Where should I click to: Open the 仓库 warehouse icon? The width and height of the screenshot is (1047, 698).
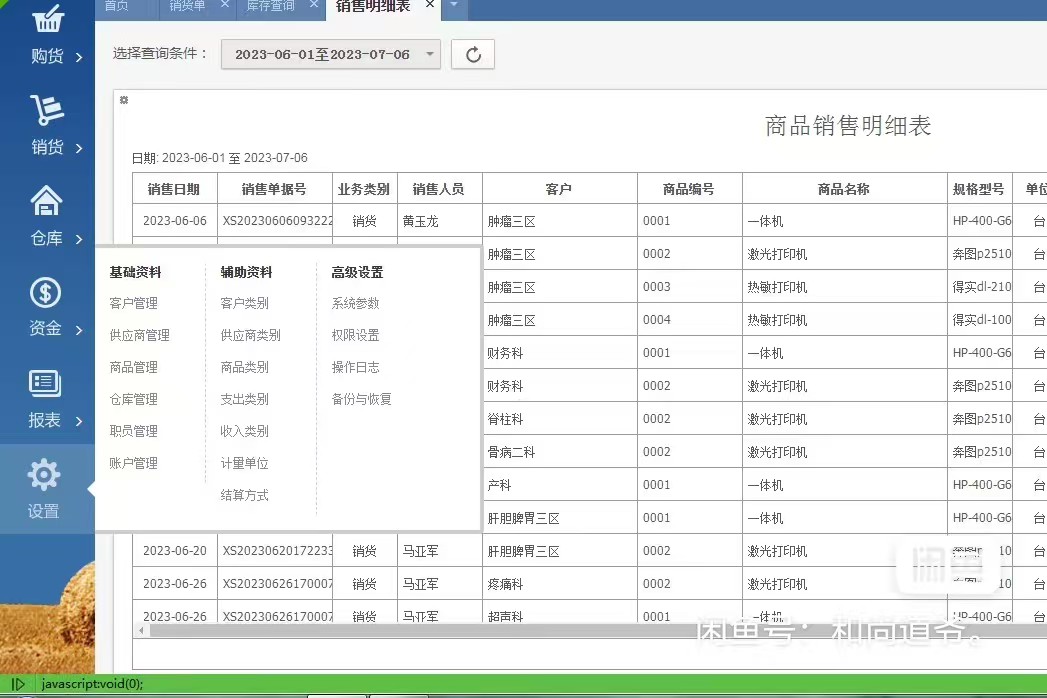point(47,202)
